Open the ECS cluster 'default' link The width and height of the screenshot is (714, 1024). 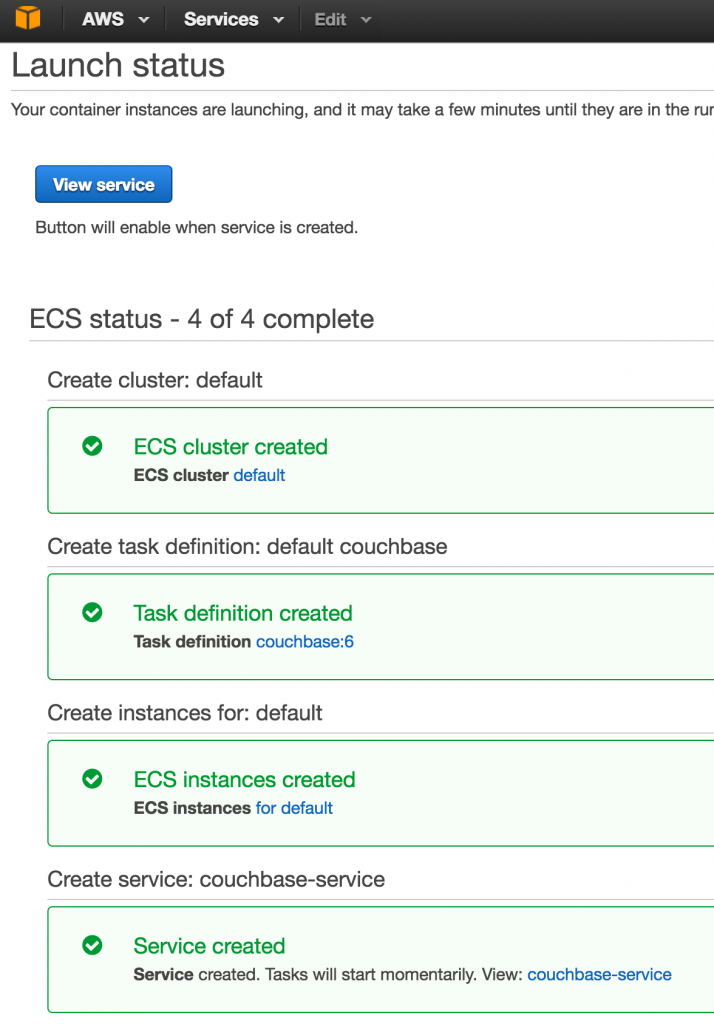tap(259, 475)
